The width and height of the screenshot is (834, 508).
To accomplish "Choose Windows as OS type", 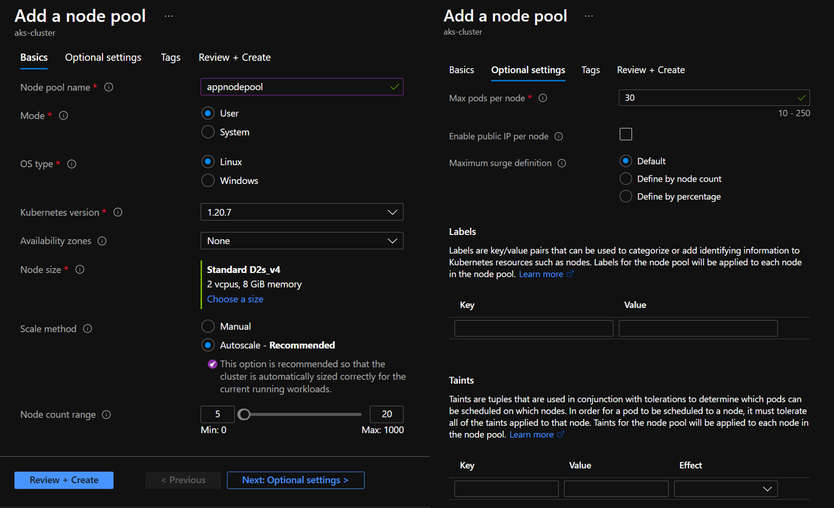I will [x=208, y=180].
